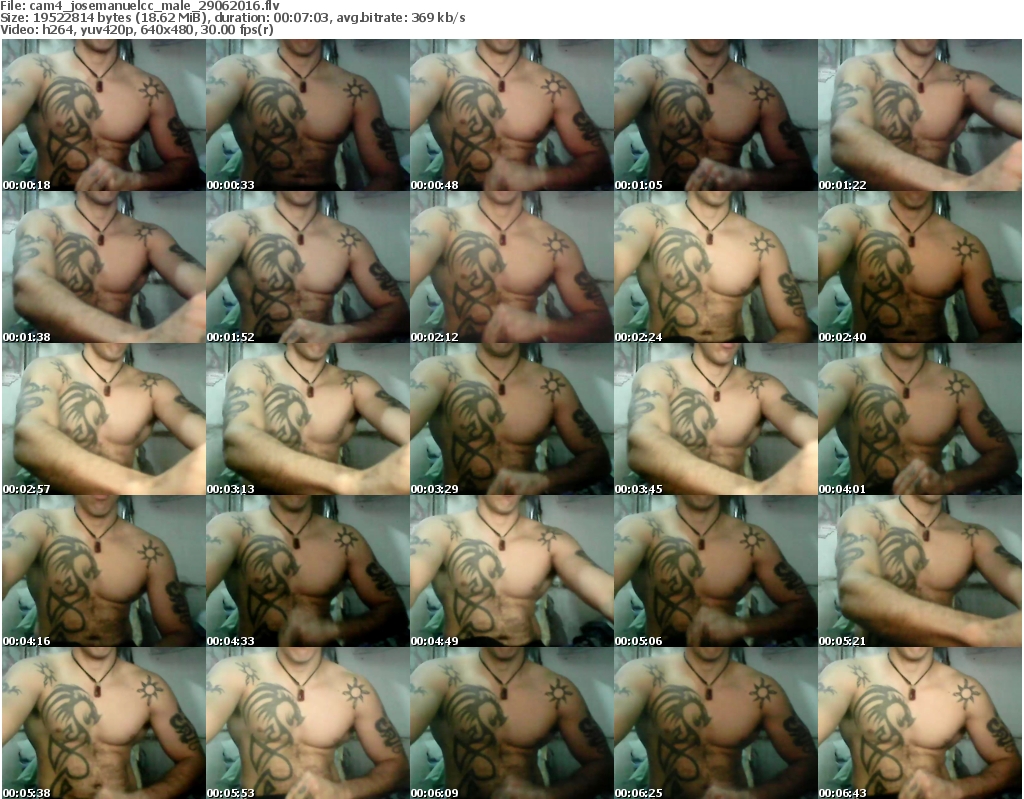Click the 'File:' name line in the header
The width and height of the screenshot is (1024, 799).
(140, 6)
